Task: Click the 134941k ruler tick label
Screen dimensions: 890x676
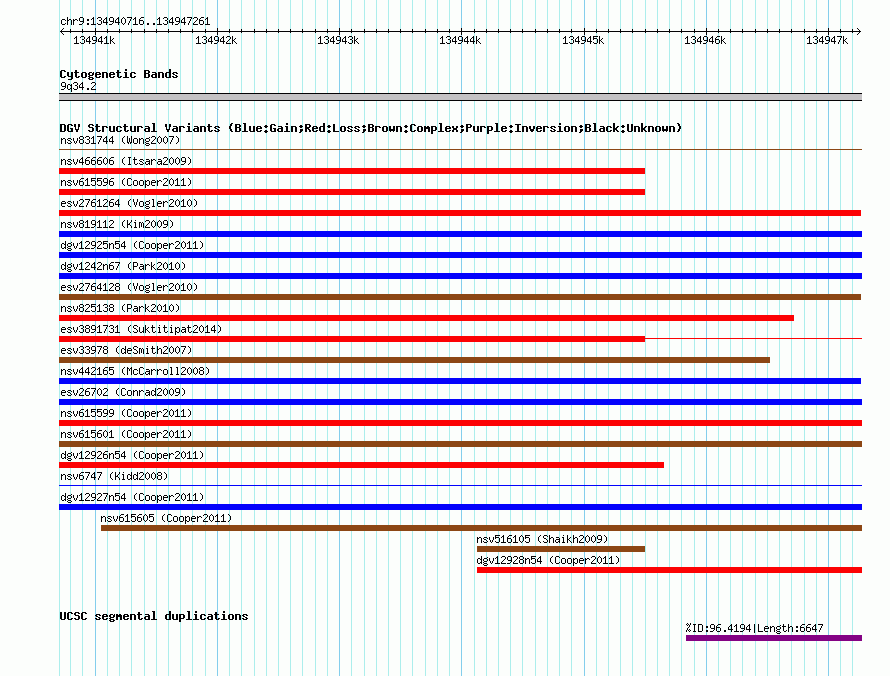Action: pos(94,40)
